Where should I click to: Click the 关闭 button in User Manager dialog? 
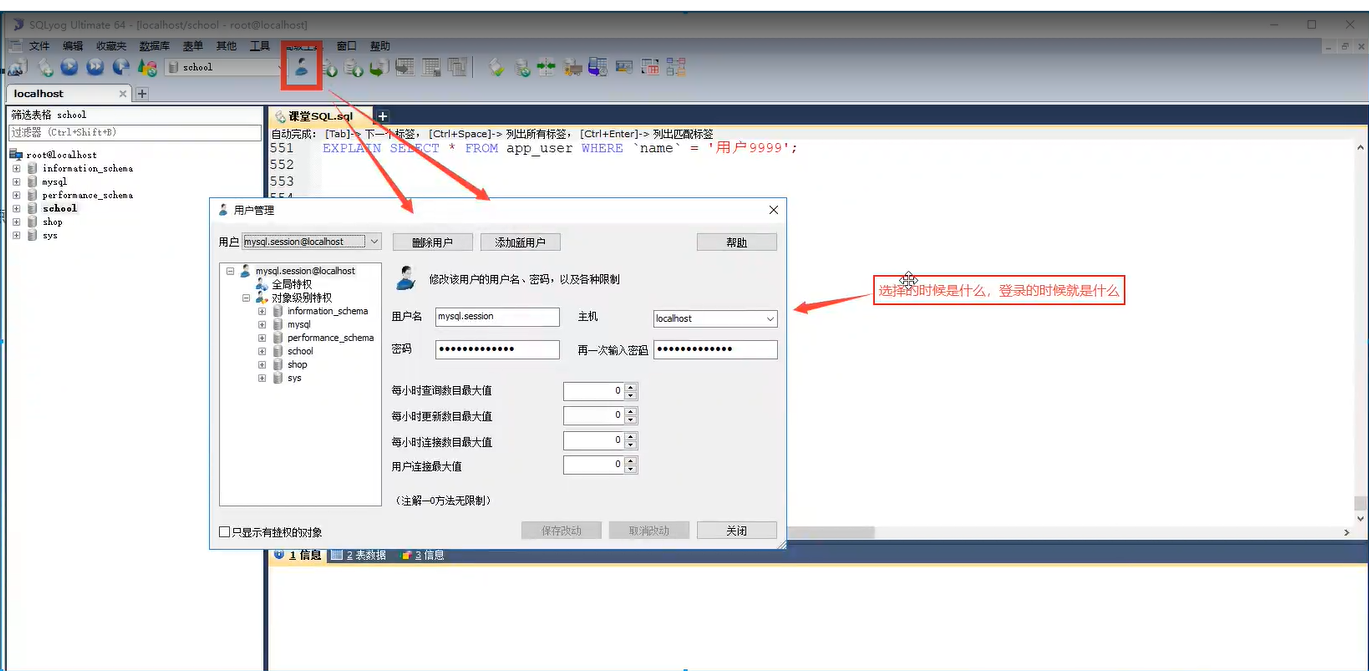(737, 530)
